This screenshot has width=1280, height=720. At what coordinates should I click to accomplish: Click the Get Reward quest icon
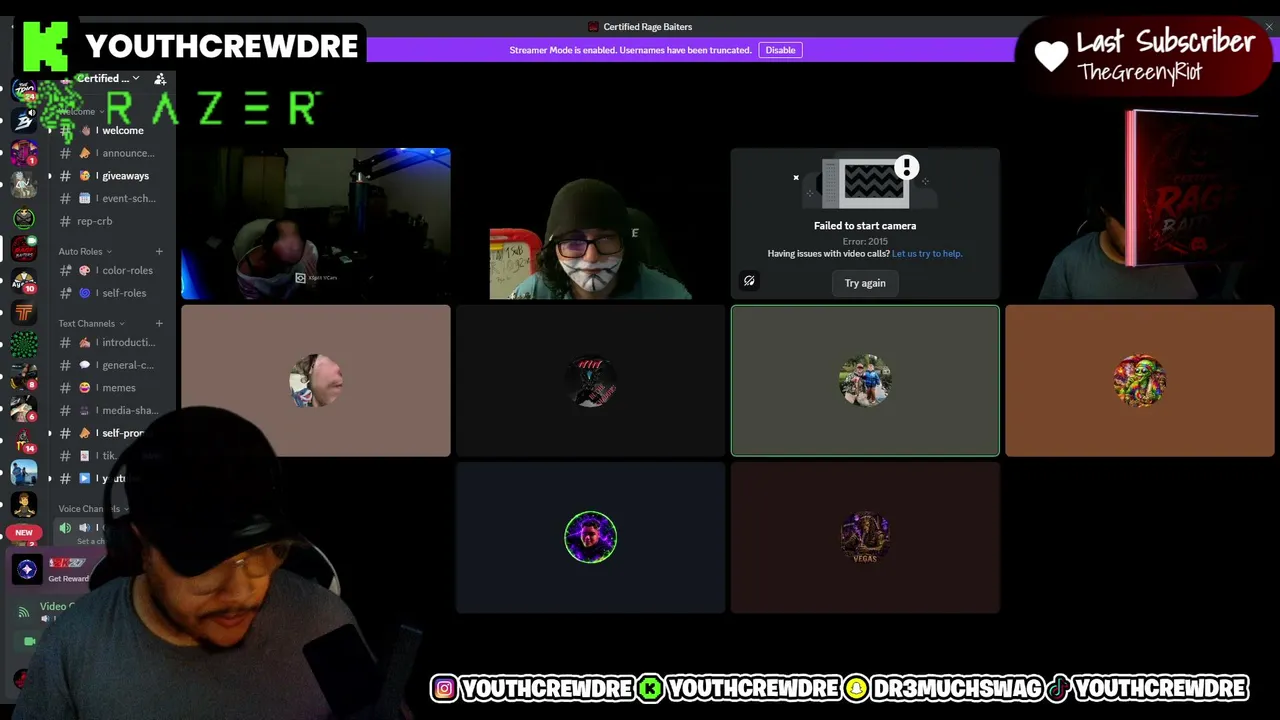pyautogui.click(x=27, y=570)
